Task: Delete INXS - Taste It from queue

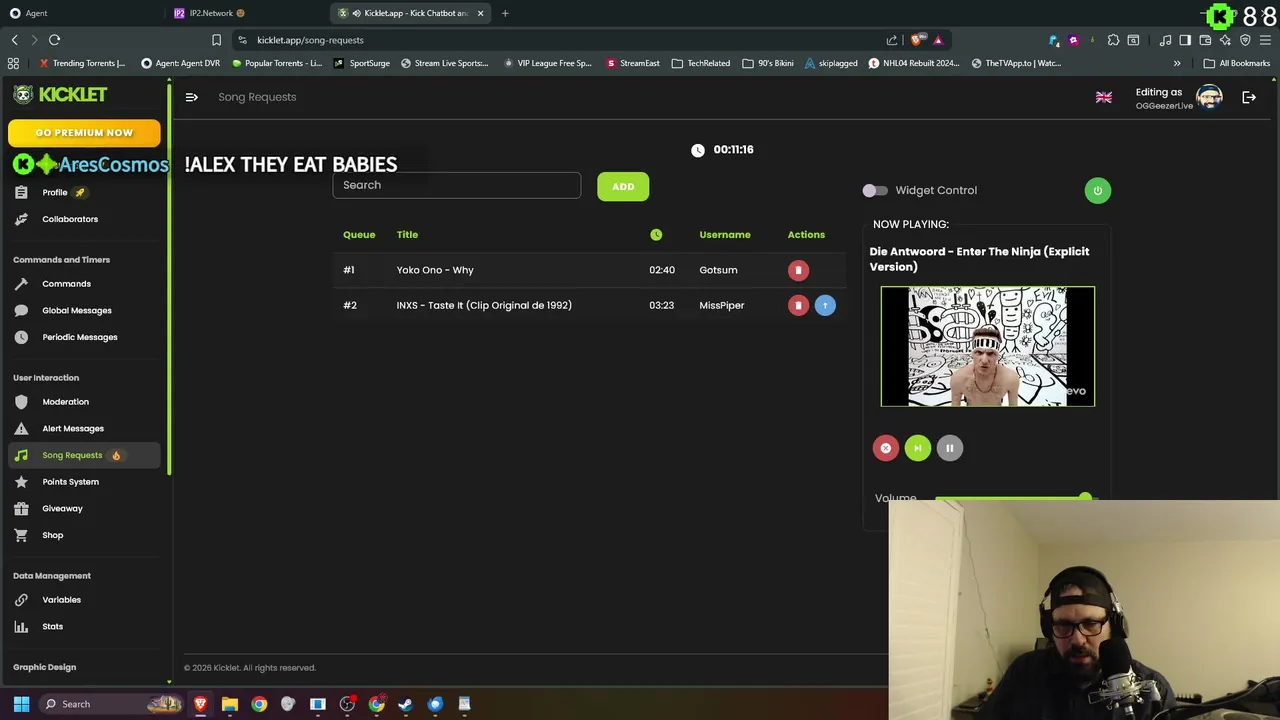Action: click(x=798, y=305)
